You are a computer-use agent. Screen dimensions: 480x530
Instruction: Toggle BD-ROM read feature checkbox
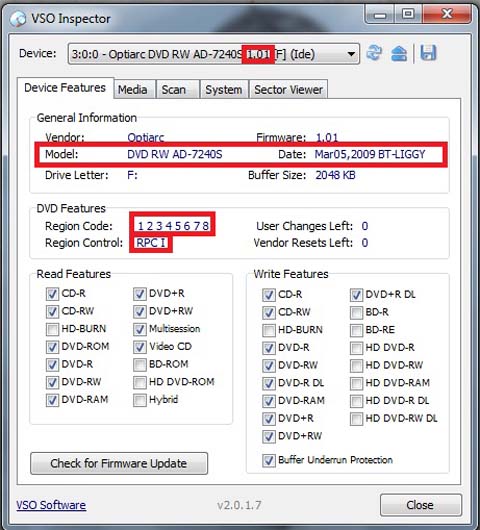[x=140, y=364]
